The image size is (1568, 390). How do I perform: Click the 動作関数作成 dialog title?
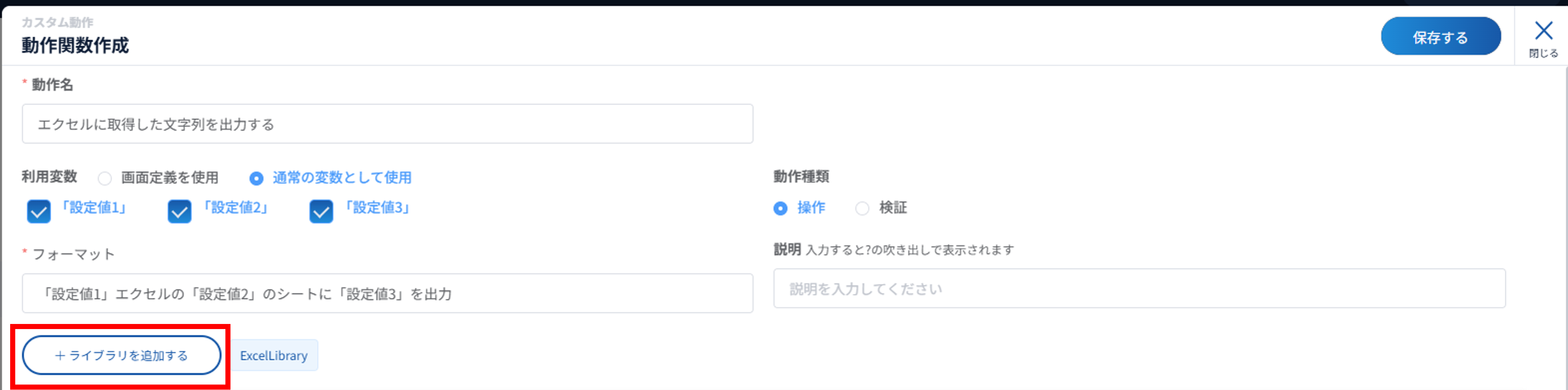75,46
